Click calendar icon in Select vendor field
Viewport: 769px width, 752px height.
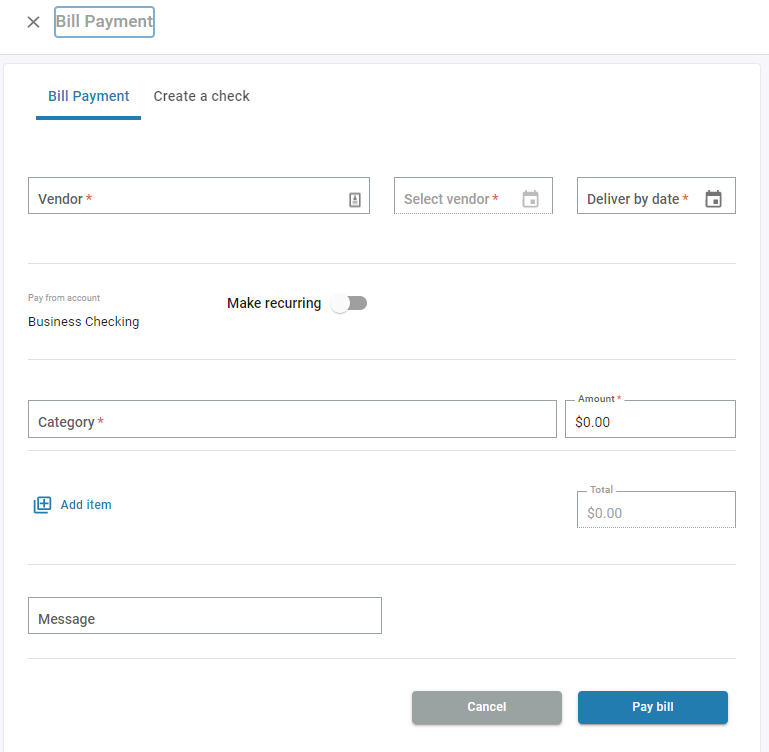[530, 199]
